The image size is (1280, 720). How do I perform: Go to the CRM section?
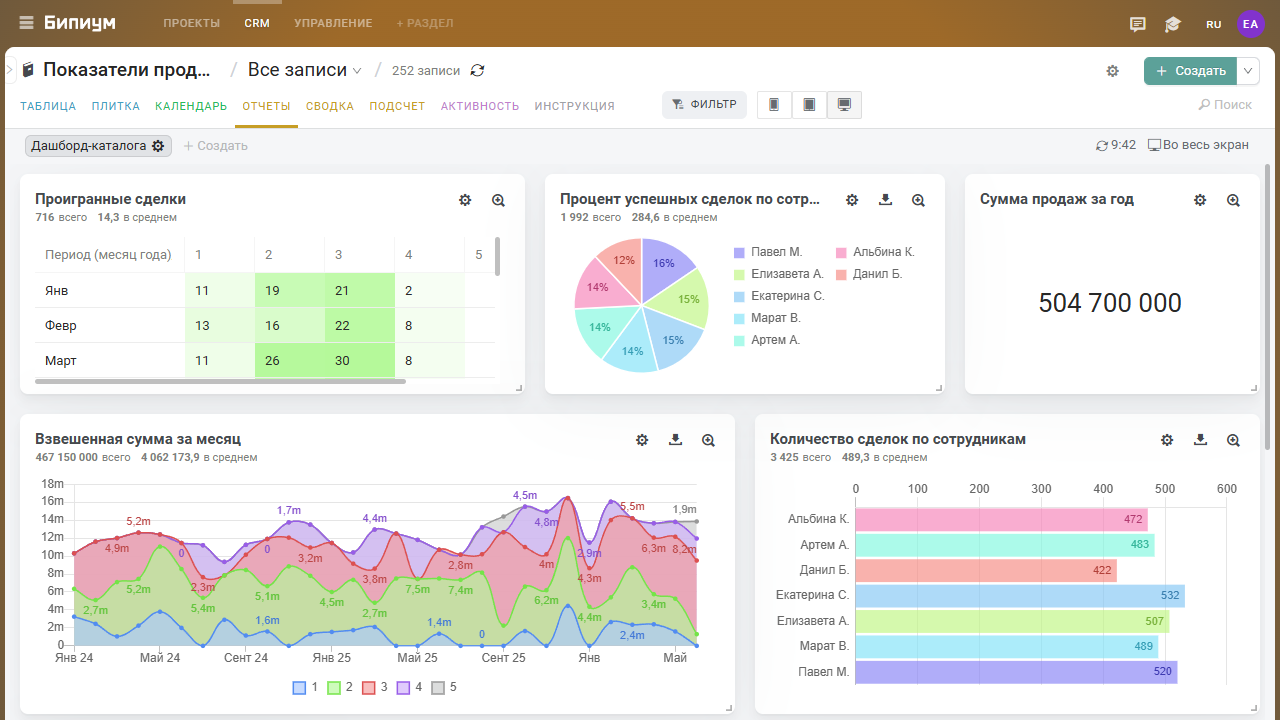click(257, 23)
